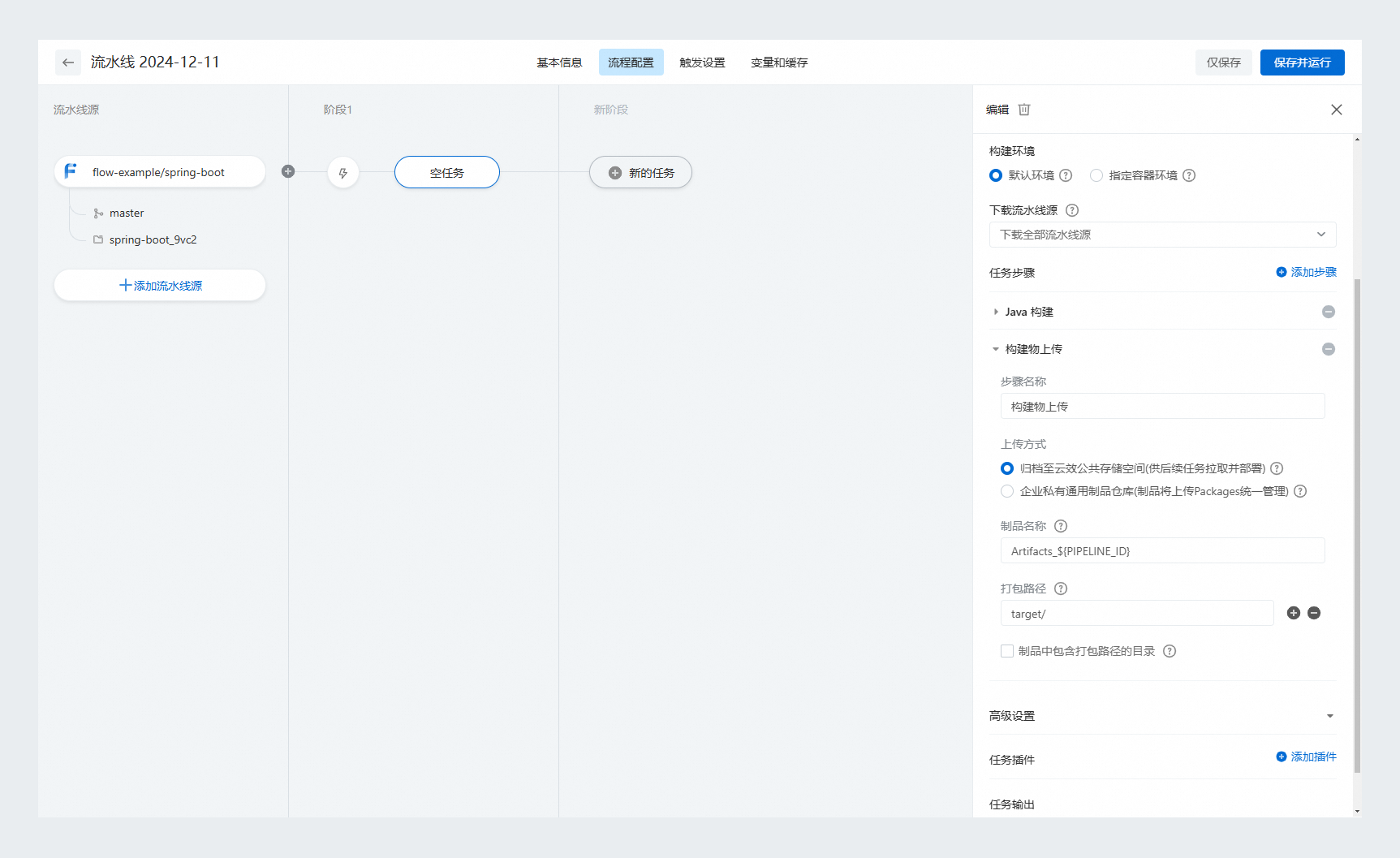Viewport: 1400px width, 858px height.
Task: Open help for 制品名称
Action: point(1061,526)
